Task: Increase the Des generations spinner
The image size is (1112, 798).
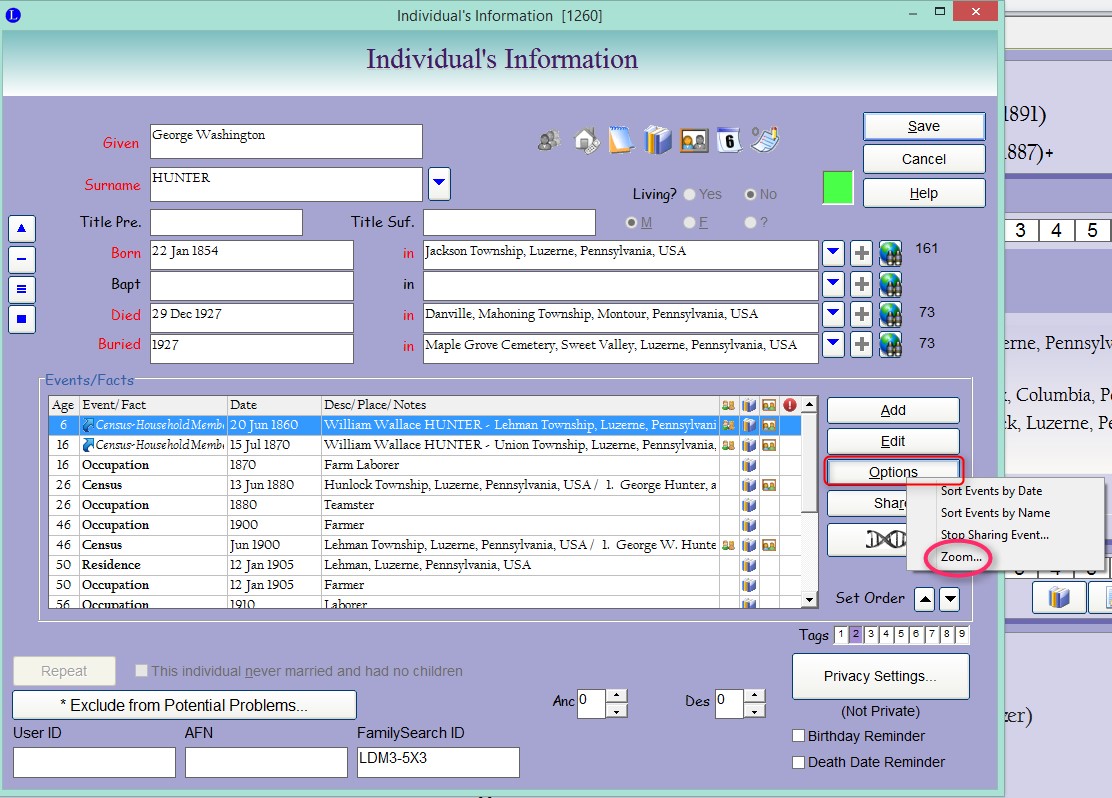Action: pos(755,696)
